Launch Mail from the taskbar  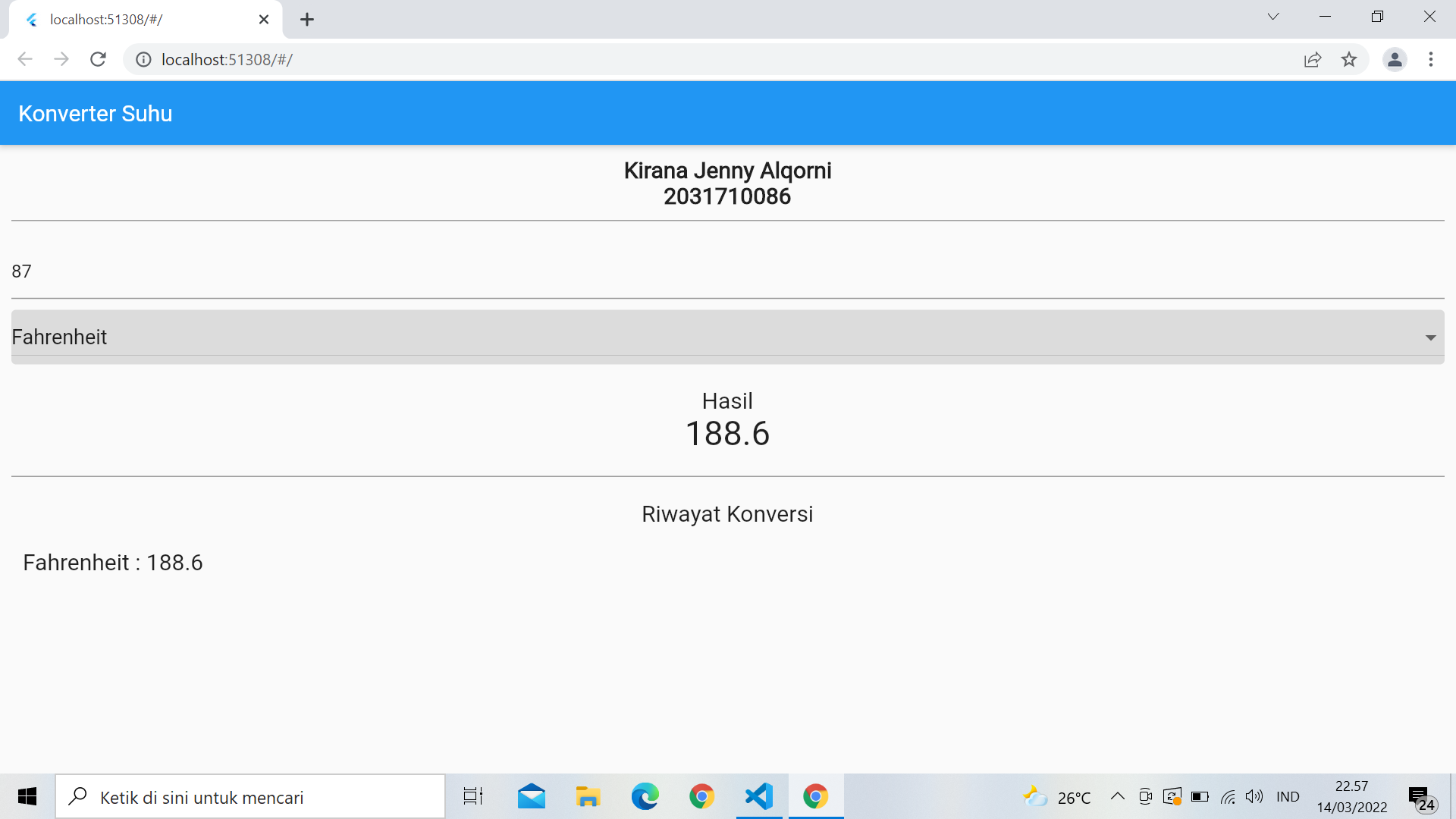coord(531,796)
